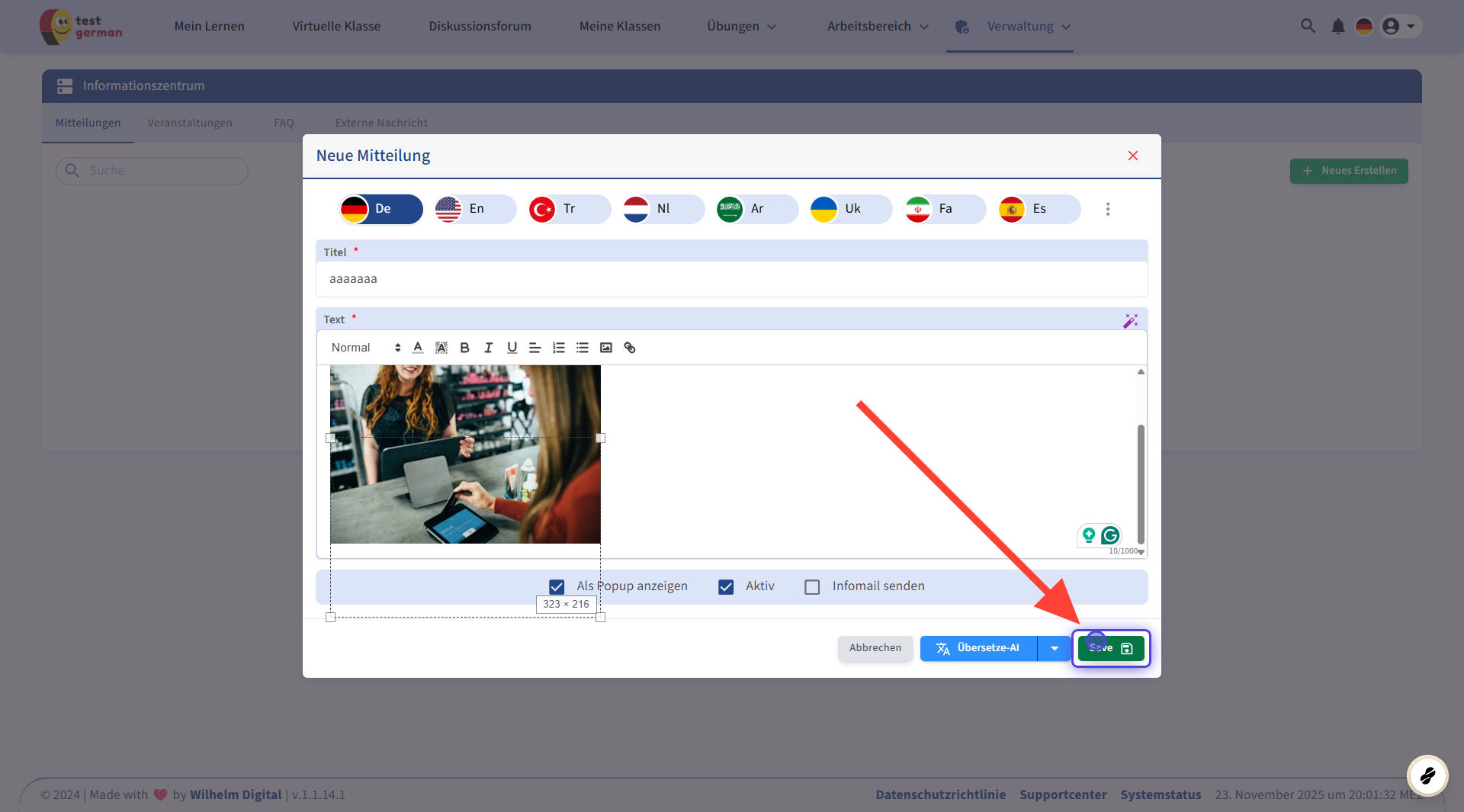Image resolution: width=1464 pixels, height=812 pixels.
Task: Open the notifications bell
Action: [1337, 27]
